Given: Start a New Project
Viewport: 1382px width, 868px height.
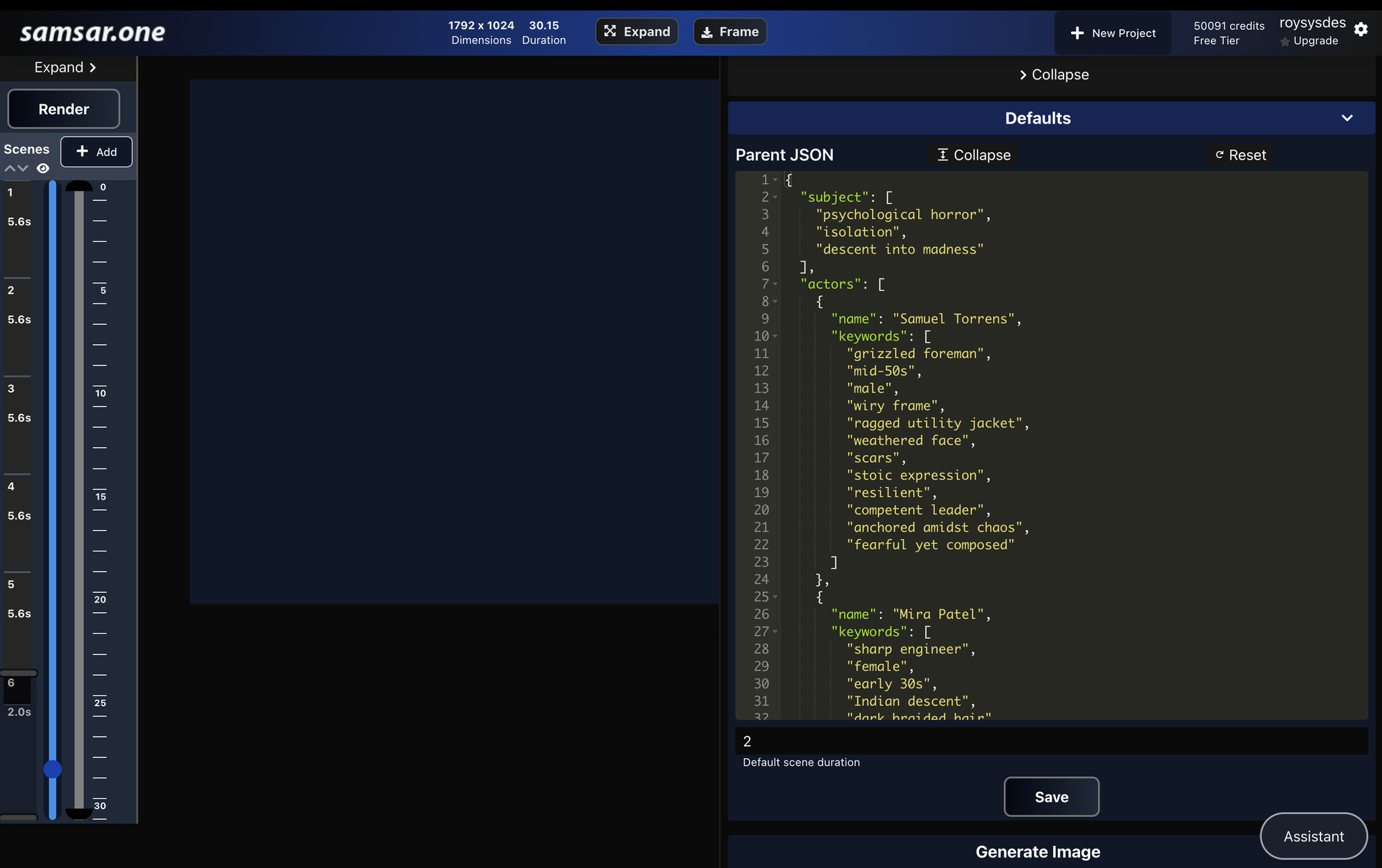Looking at the screenshot, I should pos(1113,33).
